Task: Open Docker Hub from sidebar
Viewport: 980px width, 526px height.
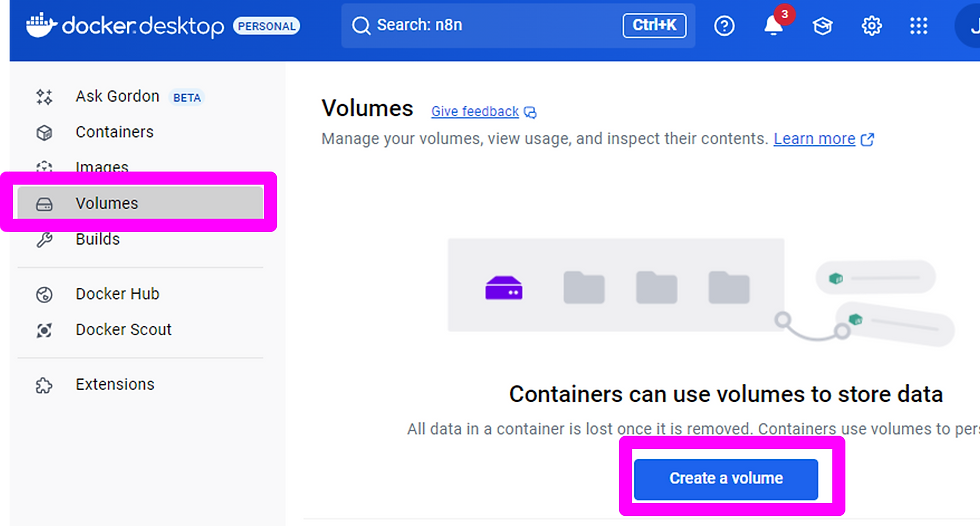Action: click(x=118, y=294)
